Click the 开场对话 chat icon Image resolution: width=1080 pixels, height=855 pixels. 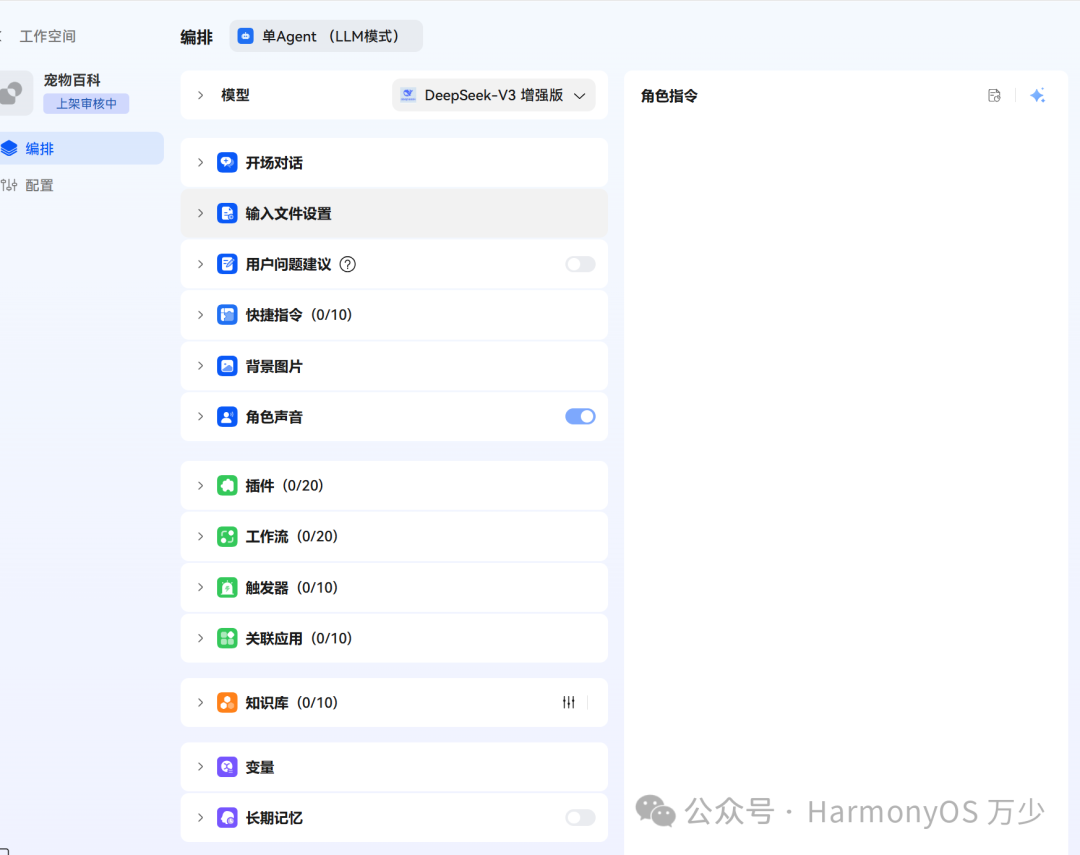click(x=227, y=163)
